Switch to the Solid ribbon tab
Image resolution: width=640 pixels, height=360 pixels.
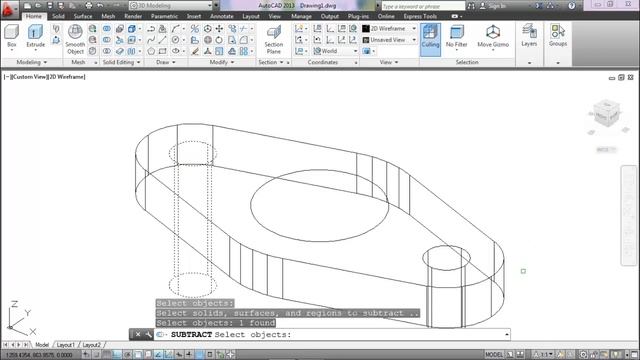58,16
